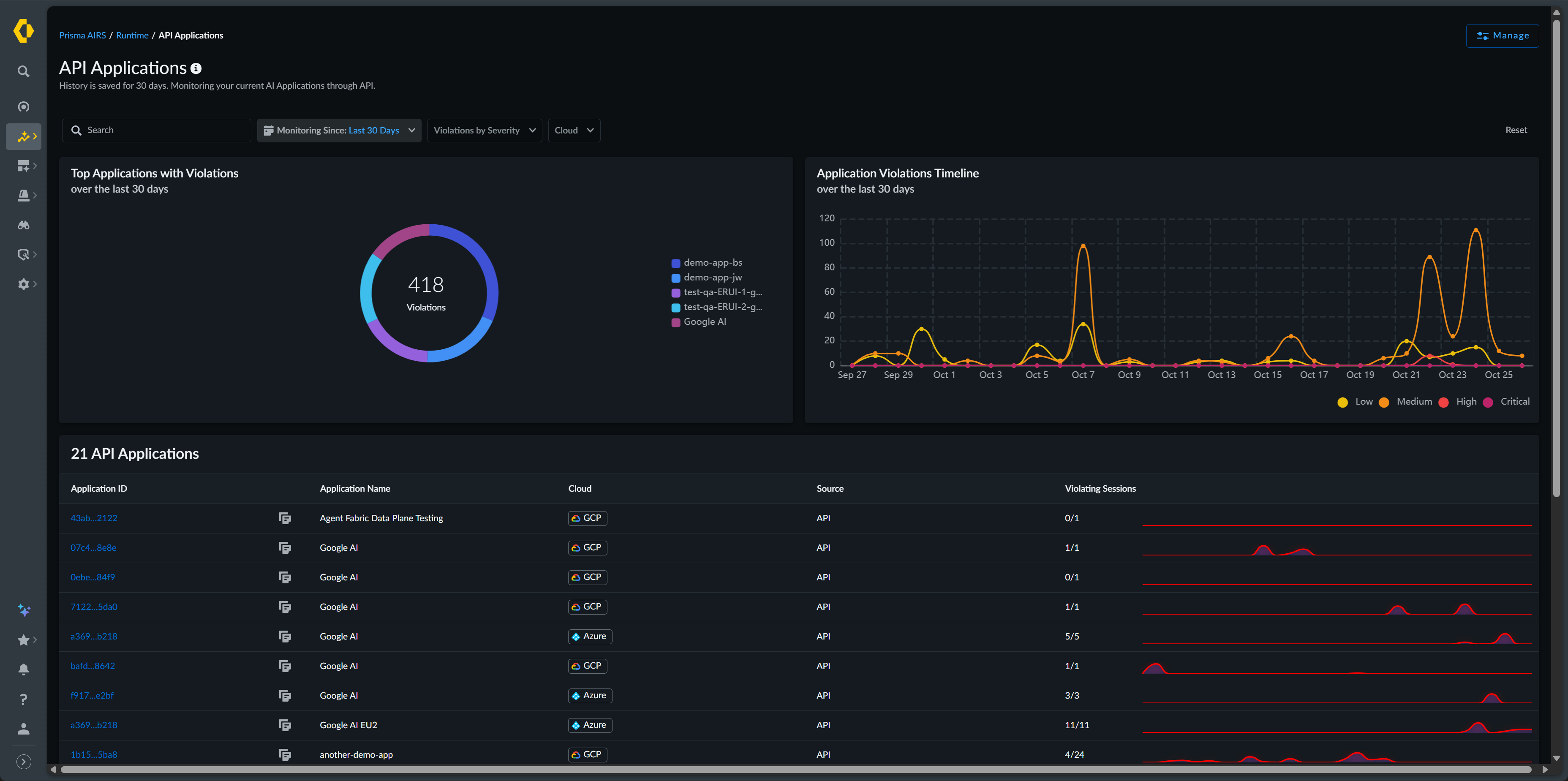Click the Reset filters link
Viewport: 1568px width, 781px height.
(1516, 130)
